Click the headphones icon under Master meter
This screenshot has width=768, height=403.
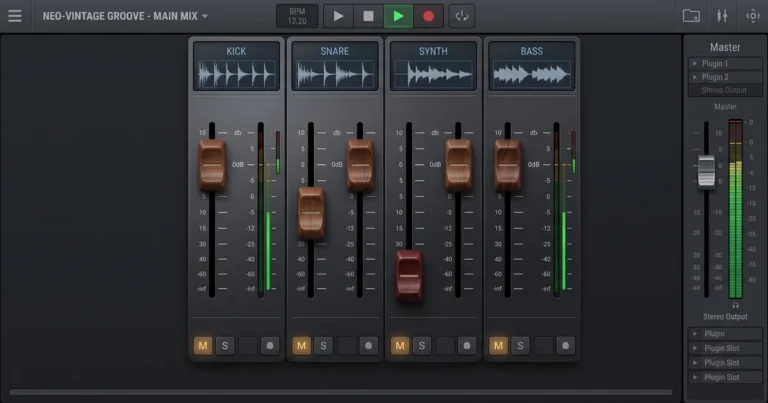(x=736, y=305)
